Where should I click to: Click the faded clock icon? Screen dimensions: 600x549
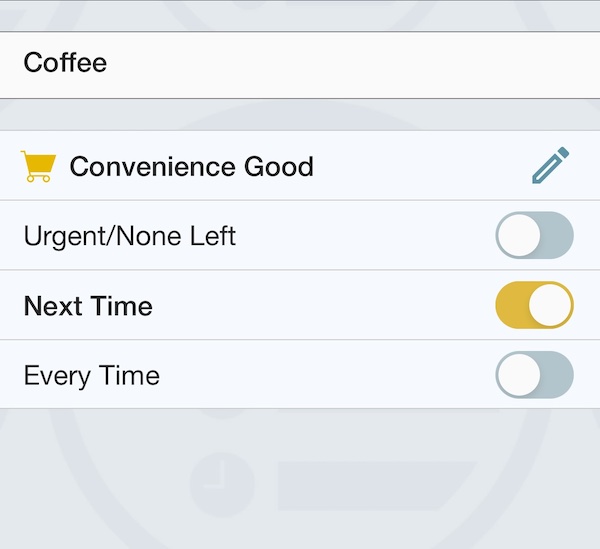[222, 484]
